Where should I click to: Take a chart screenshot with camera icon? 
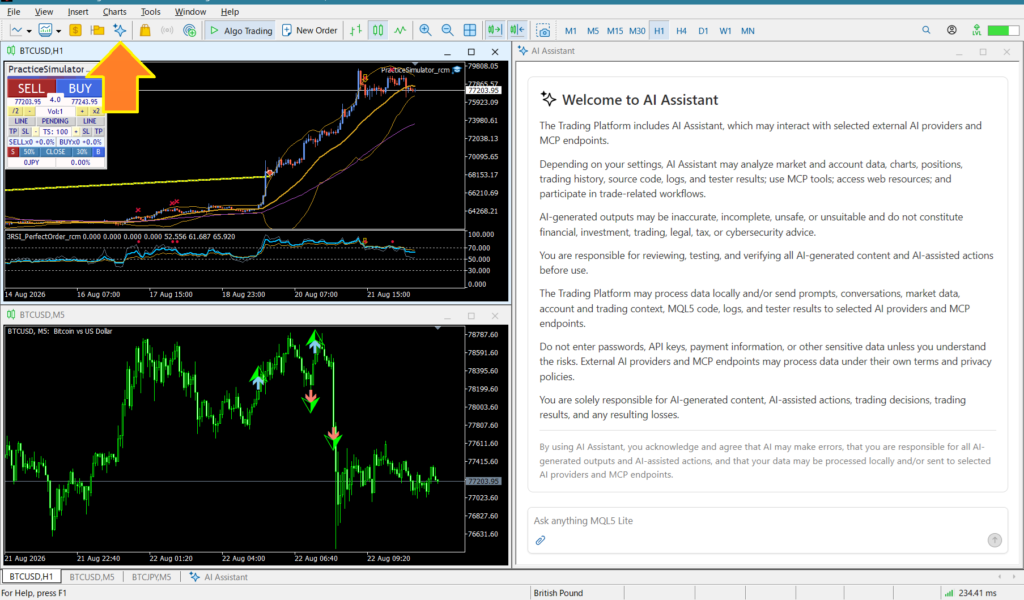point(543,30)
